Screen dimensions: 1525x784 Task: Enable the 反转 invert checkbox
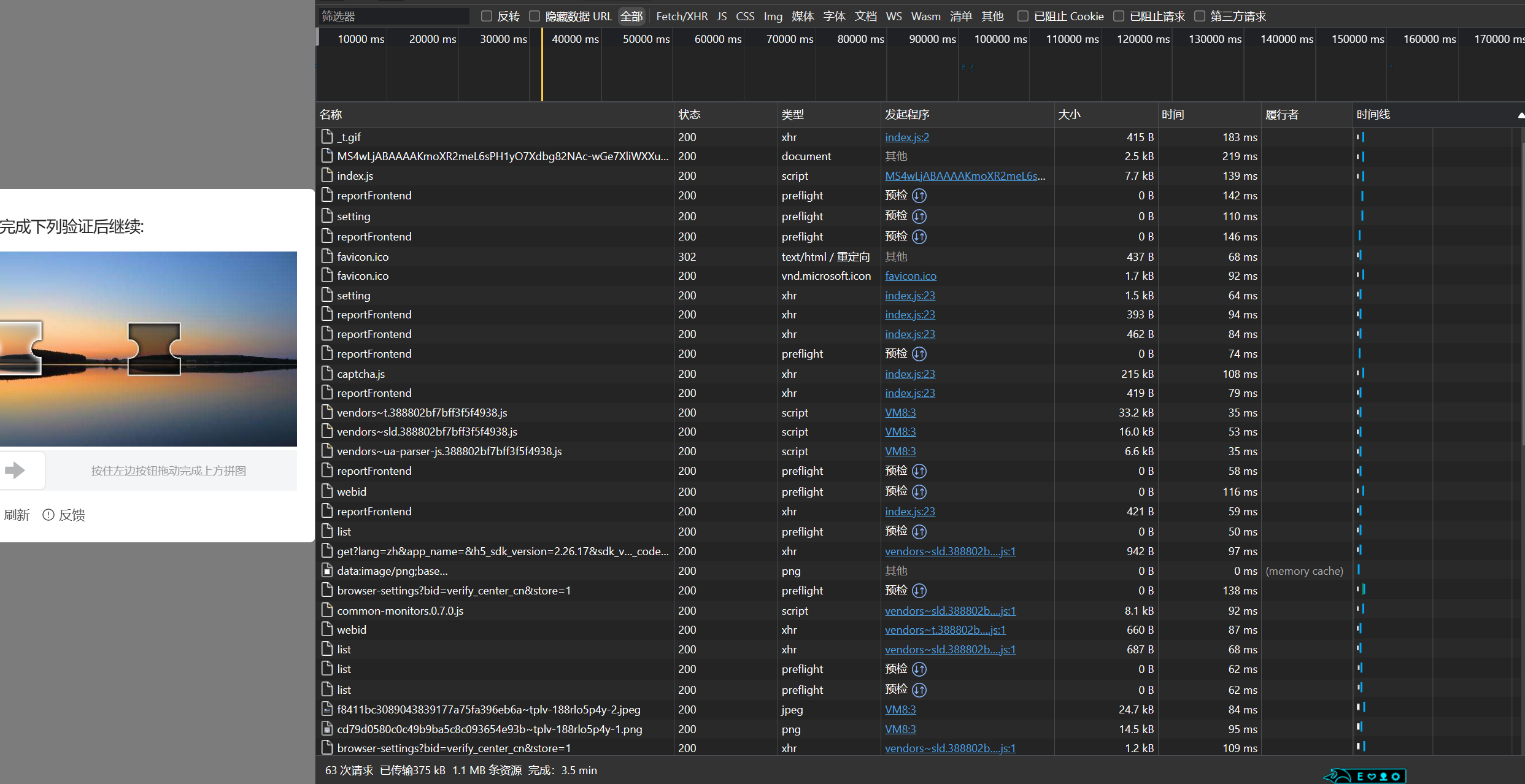point(487,17)
